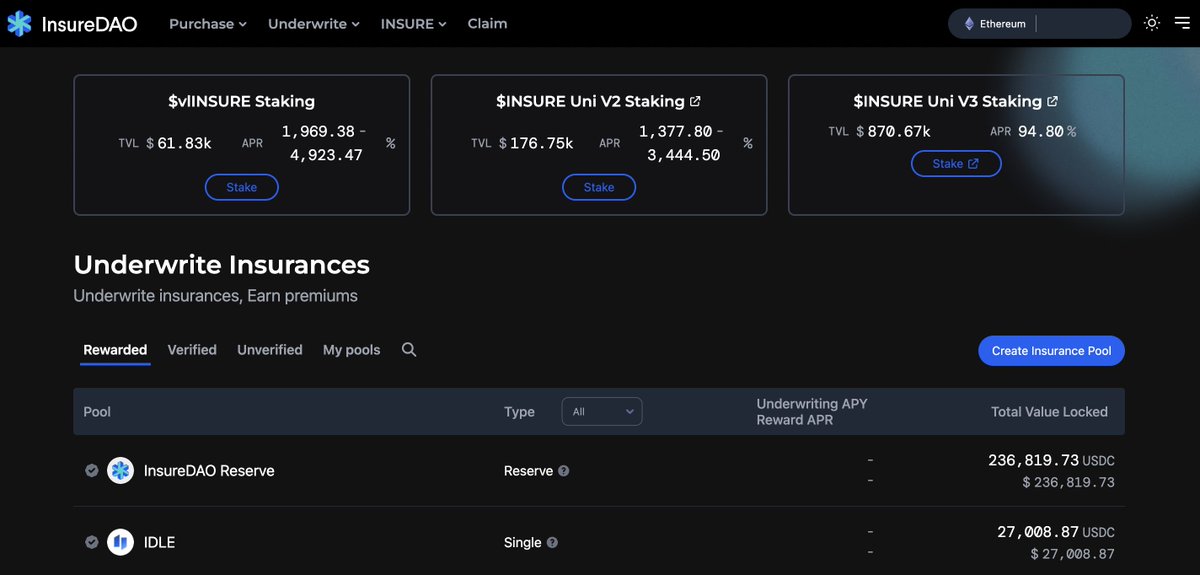Click the $vlINSURE Staking title
1200x575 pixels.
click(x=241, y=101)
